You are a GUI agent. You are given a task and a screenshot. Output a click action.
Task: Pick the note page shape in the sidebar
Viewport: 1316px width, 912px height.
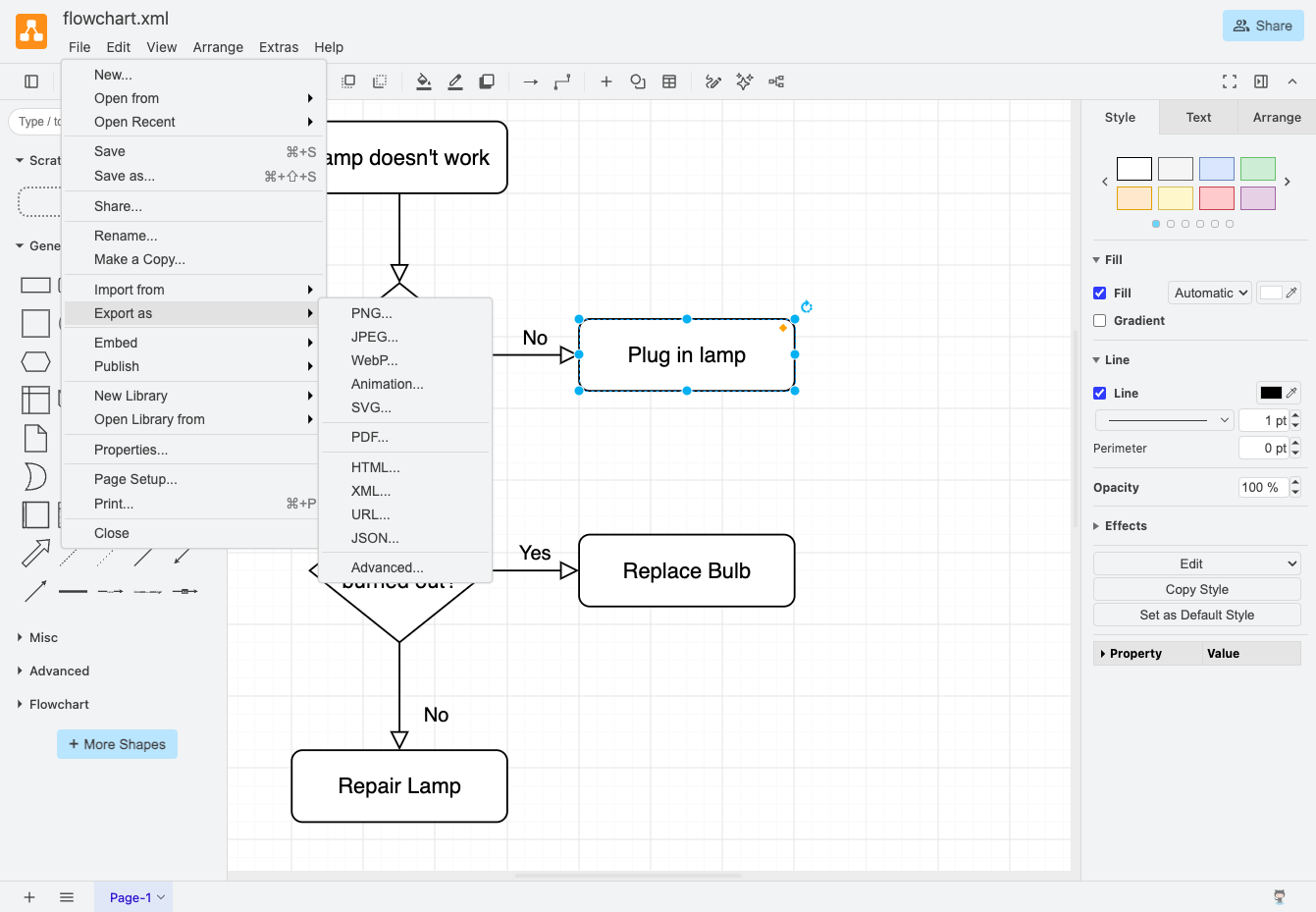35,439
